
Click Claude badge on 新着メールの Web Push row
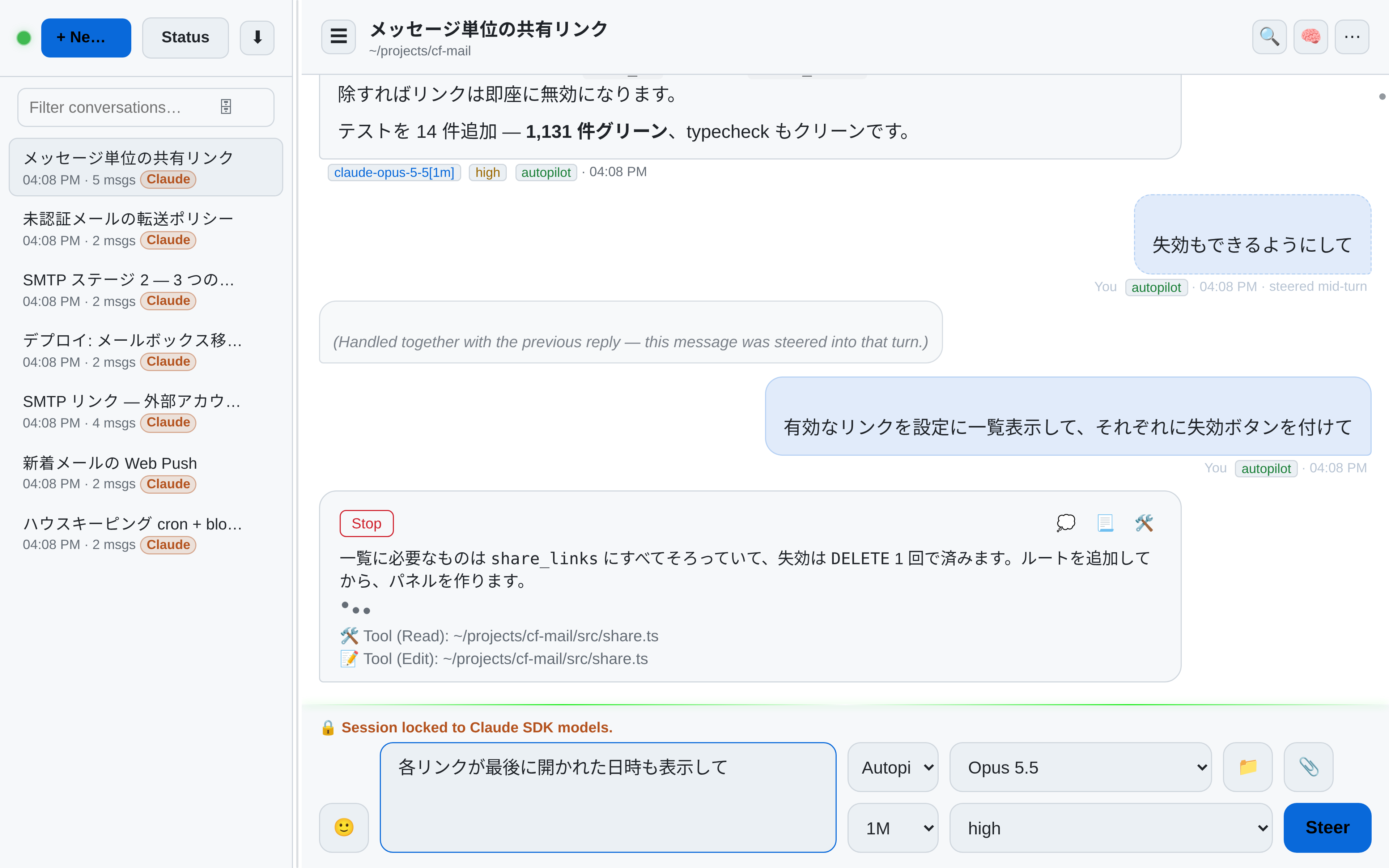(x=168, y=484)
